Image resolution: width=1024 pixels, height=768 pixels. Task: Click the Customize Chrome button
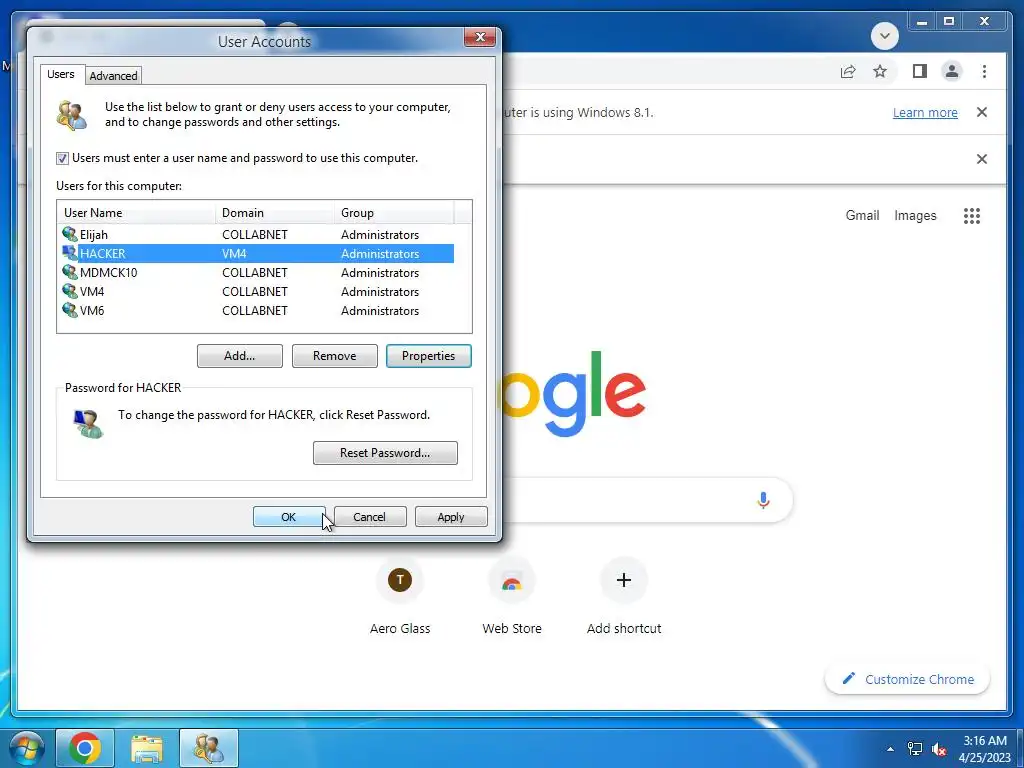point(907,679)
